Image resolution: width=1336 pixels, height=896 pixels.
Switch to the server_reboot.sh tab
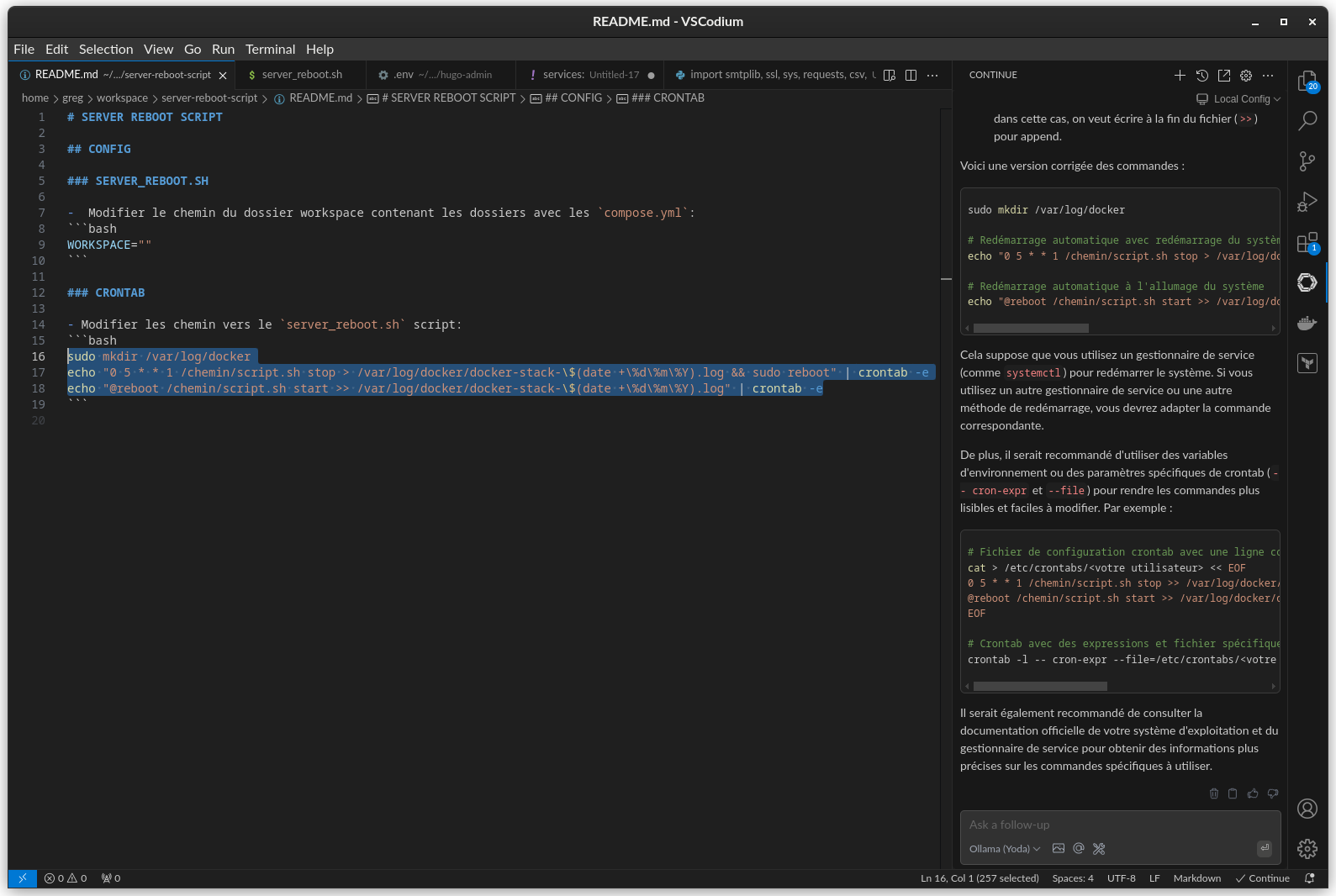[x=302, y=75]
